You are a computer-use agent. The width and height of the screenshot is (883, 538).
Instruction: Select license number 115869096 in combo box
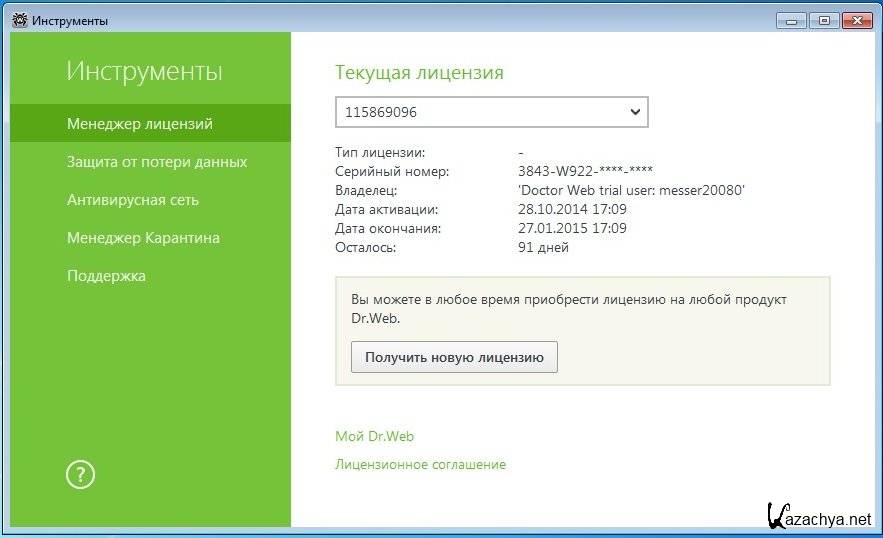point(480,113)
